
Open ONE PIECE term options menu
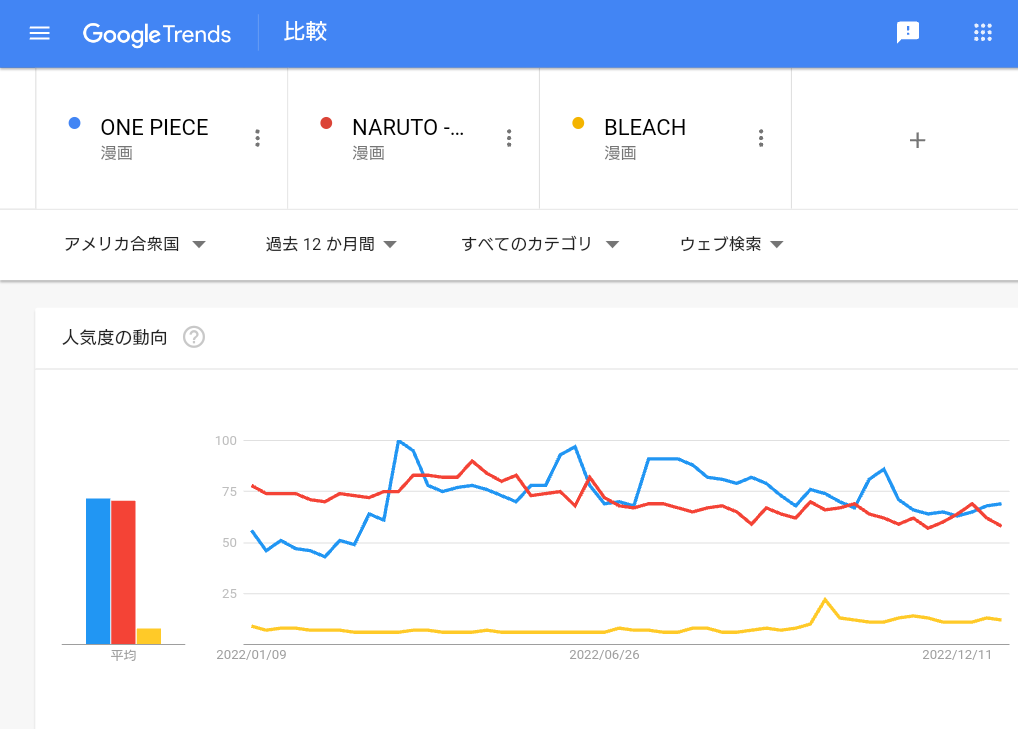click(257, 138)
